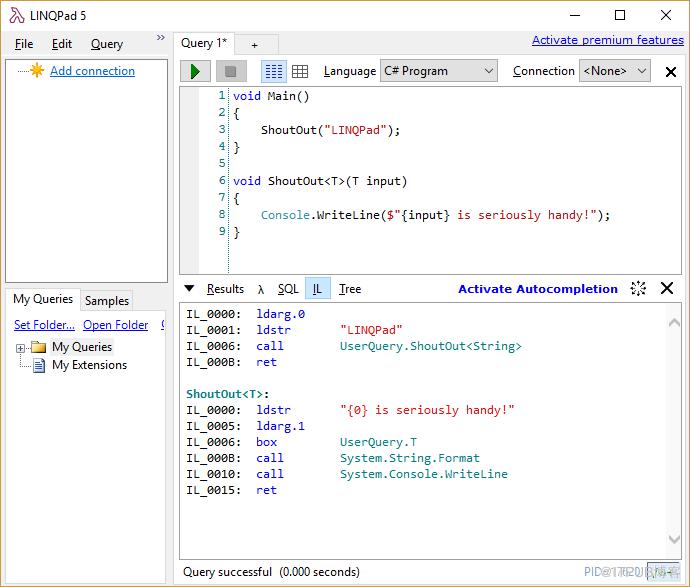Click System.String.Format in IL output
The width and height of the screenshot is (690, 587).
pyautogui.click(x=410, y=458)
